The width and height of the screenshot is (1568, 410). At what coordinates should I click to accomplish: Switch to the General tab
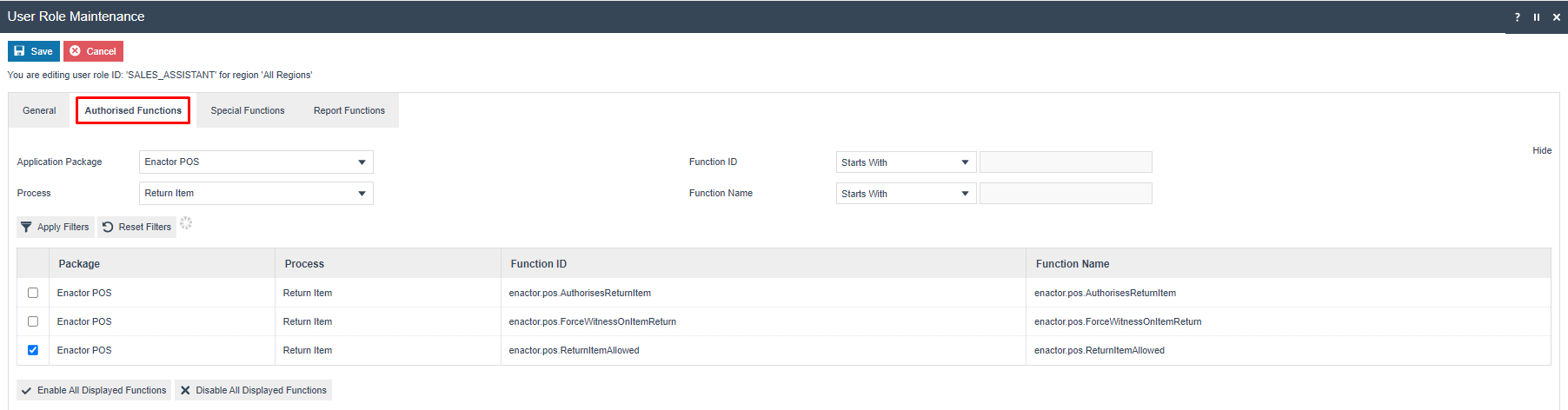pyautogui.click(x=39, y=110)
